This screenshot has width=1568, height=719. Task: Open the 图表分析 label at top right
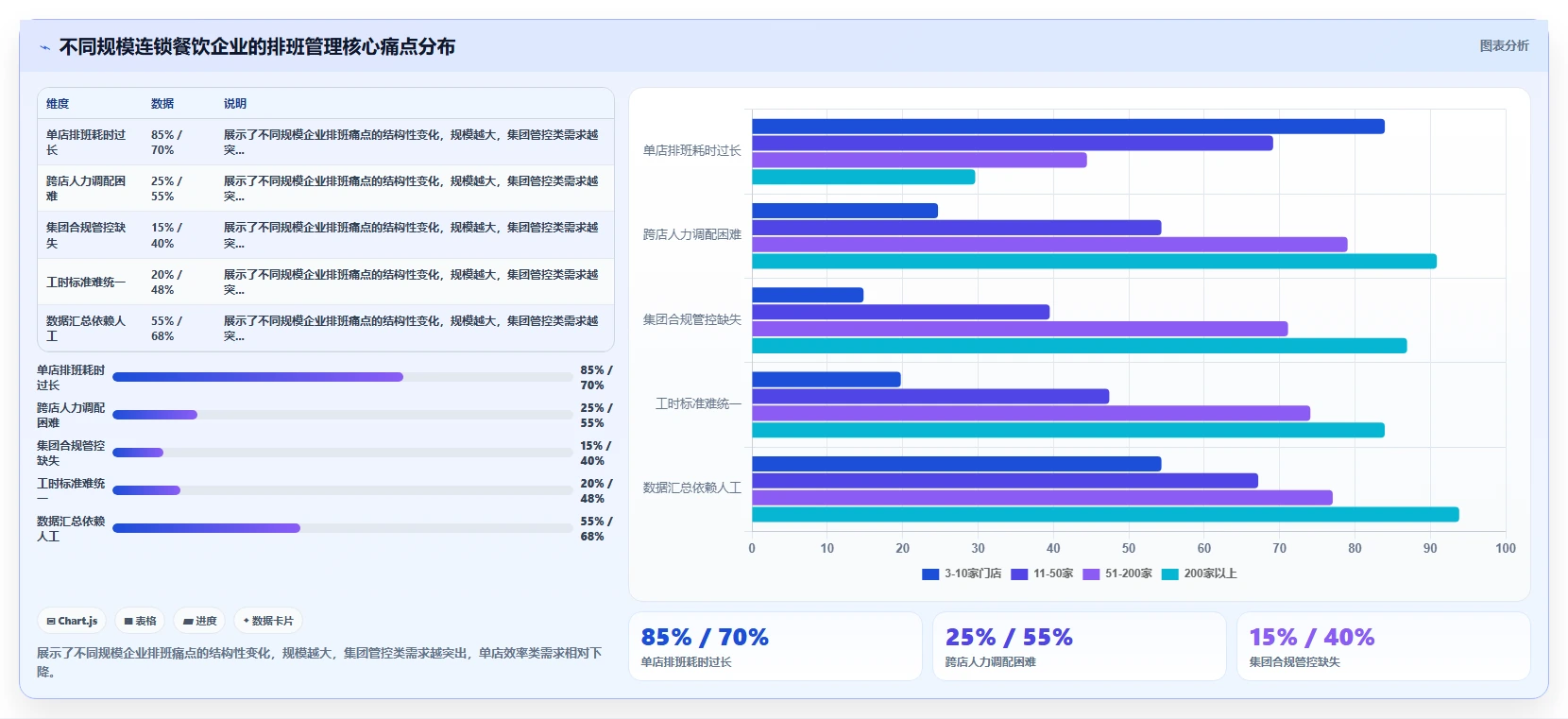click(1504, 45)
